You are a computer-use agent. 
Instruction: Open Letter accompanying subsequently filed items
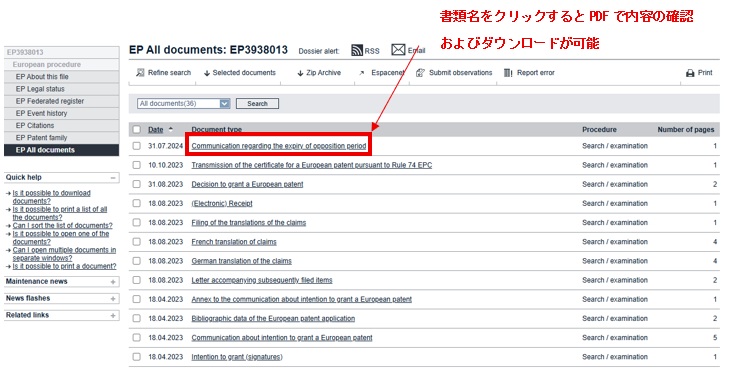point(262,280)
